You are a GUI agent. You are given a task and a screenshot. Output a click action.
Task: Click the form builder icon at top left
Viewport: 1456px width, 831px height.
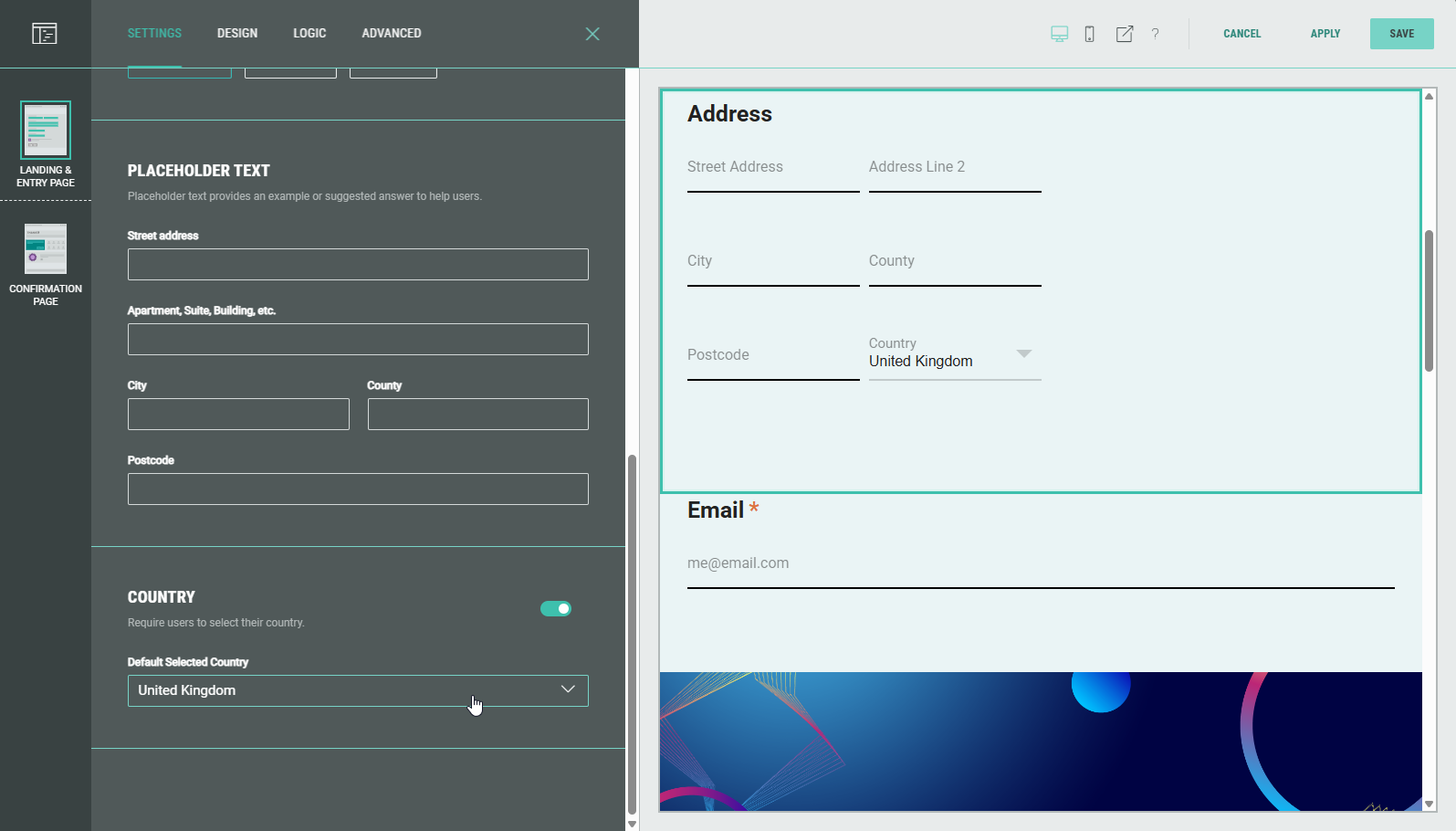click(x=44, y=34)
